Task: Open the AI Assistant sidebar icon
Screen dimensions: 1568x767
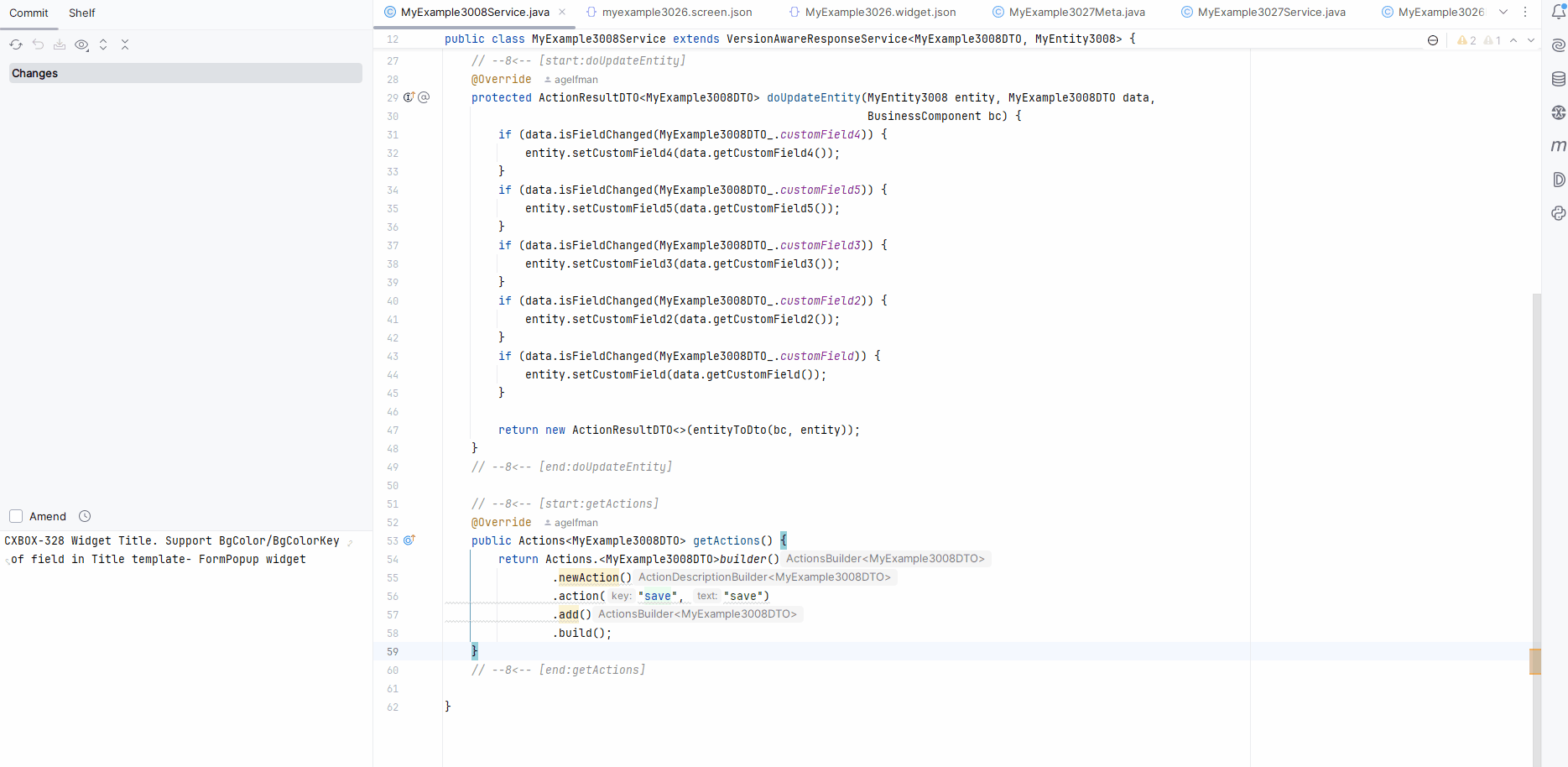Action: tap(1558, 45)
